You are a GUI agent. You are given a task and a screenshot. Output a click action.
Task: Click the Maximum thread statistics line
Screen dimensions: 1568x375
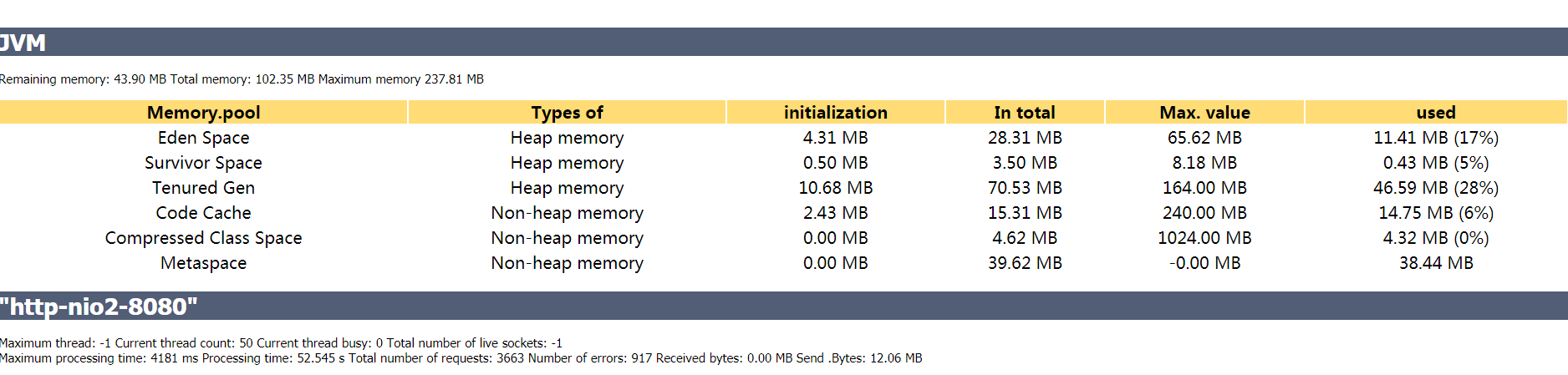tap(281, 343)
